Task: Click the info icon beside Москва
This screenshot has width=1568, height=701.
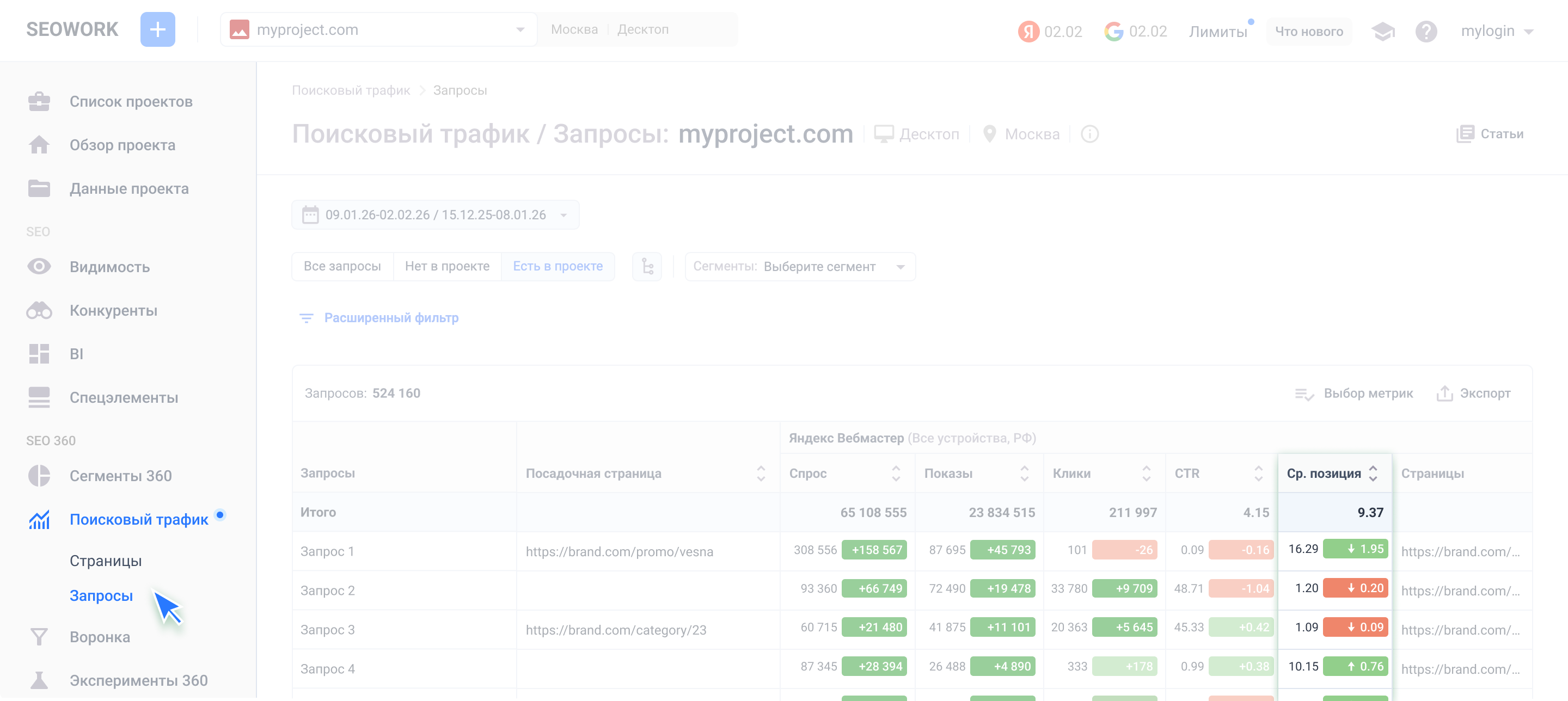Action: point(1089,134)
